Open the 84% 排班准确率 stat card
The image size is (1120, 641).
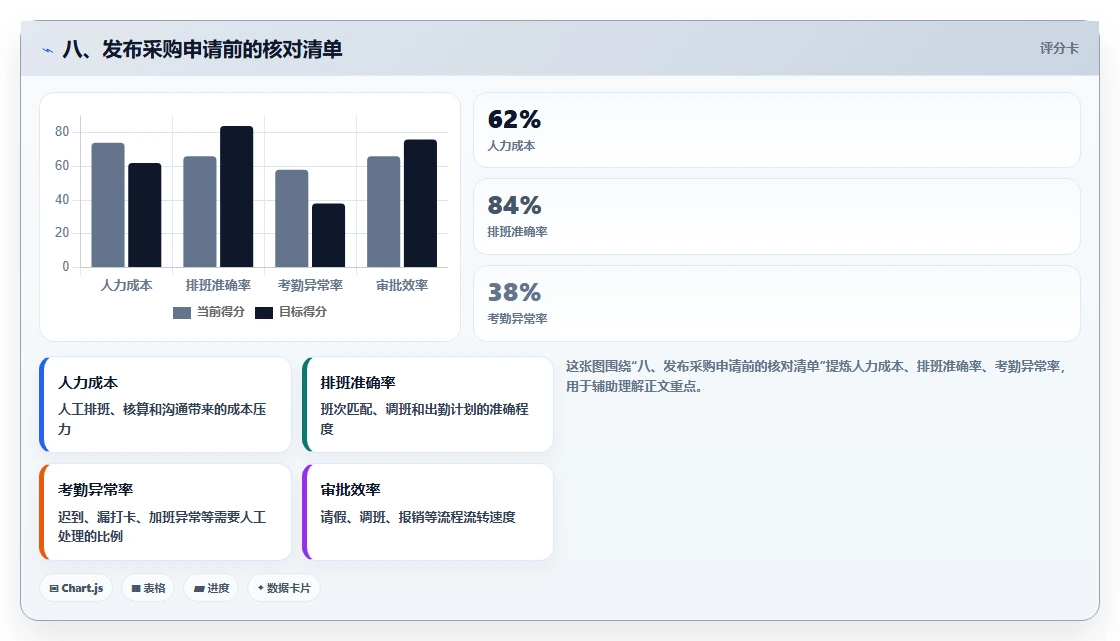pos(776,217)
